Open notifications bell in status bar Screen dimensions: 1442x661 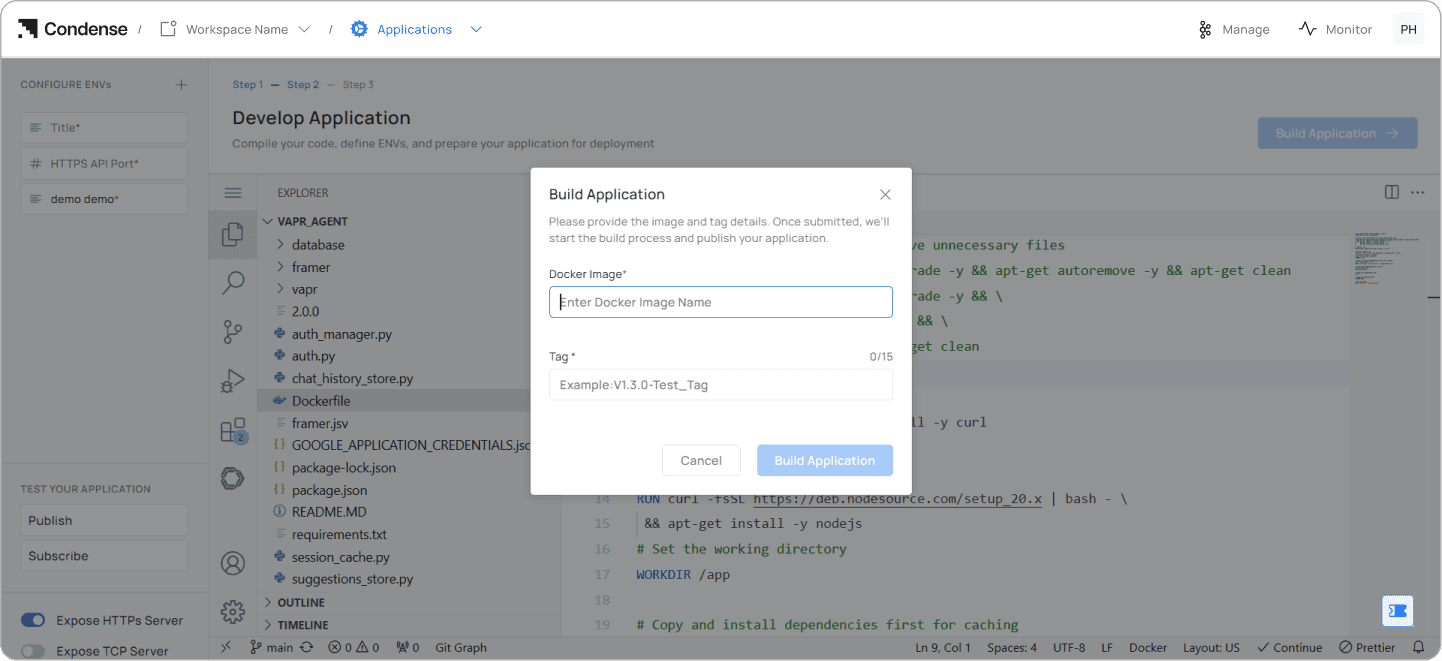[1418, 647]
